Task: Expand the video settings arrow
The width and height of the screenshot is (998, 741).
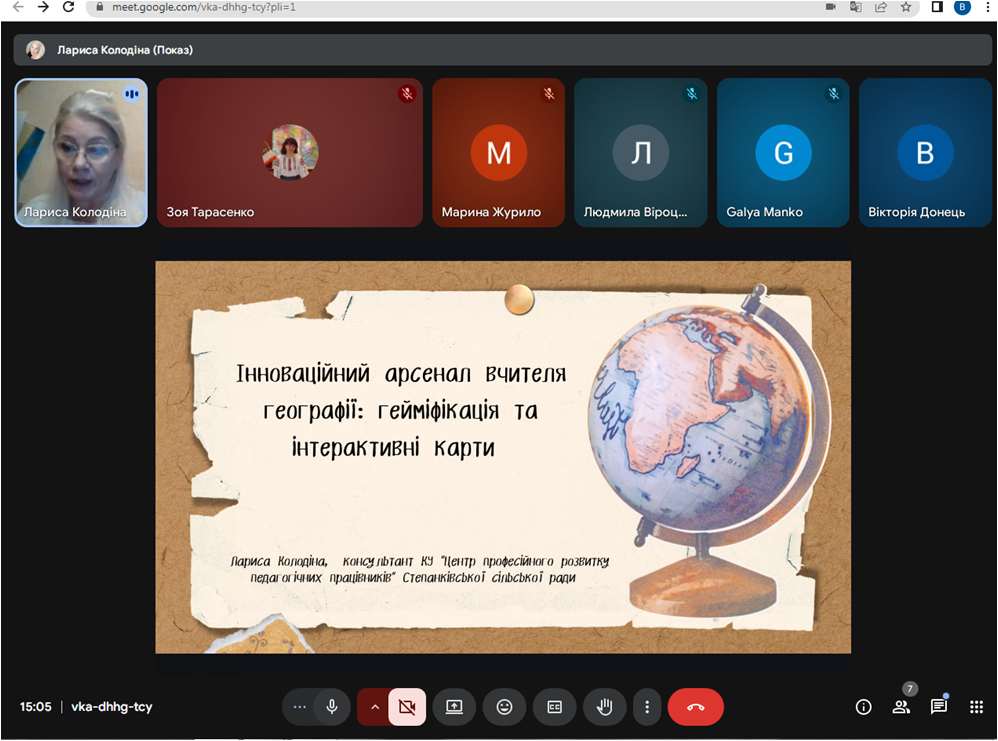Action: [374, 707]
